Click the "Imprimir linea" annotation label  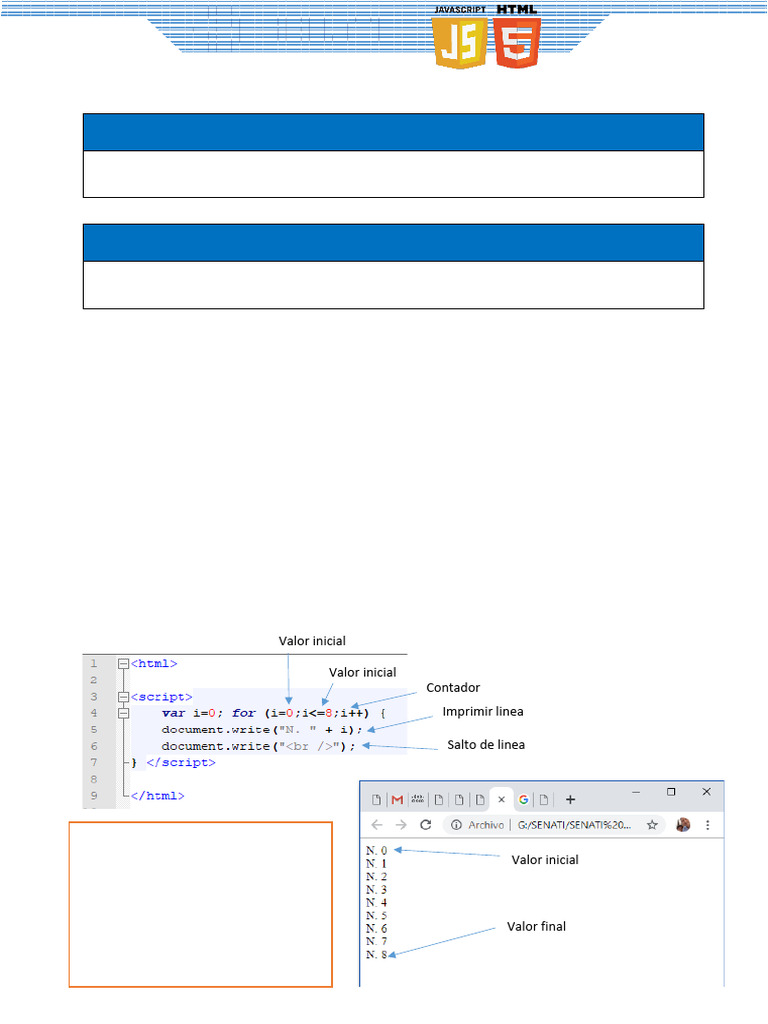(x=483, y=711)
